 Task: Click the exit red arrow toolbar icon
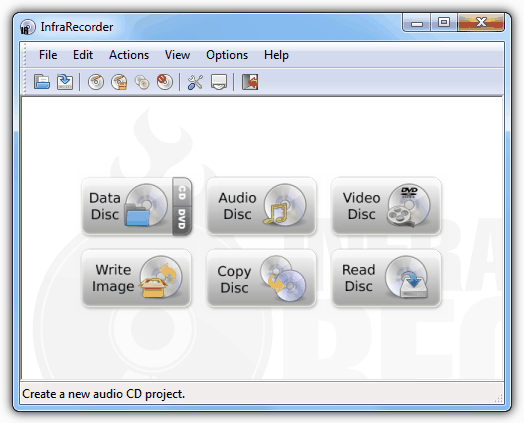[x=250, y=82]
